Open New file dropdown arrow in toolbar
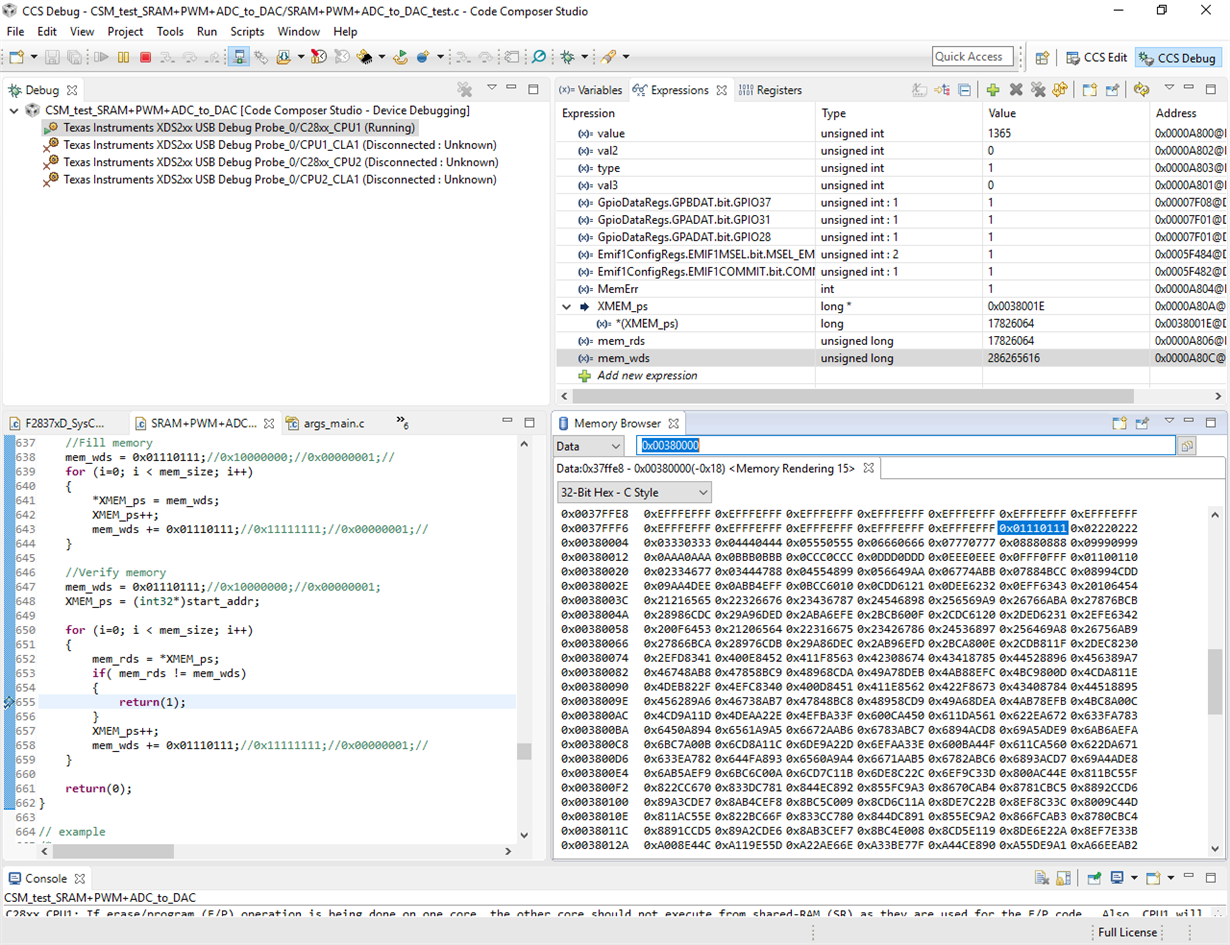 point(34,57)
